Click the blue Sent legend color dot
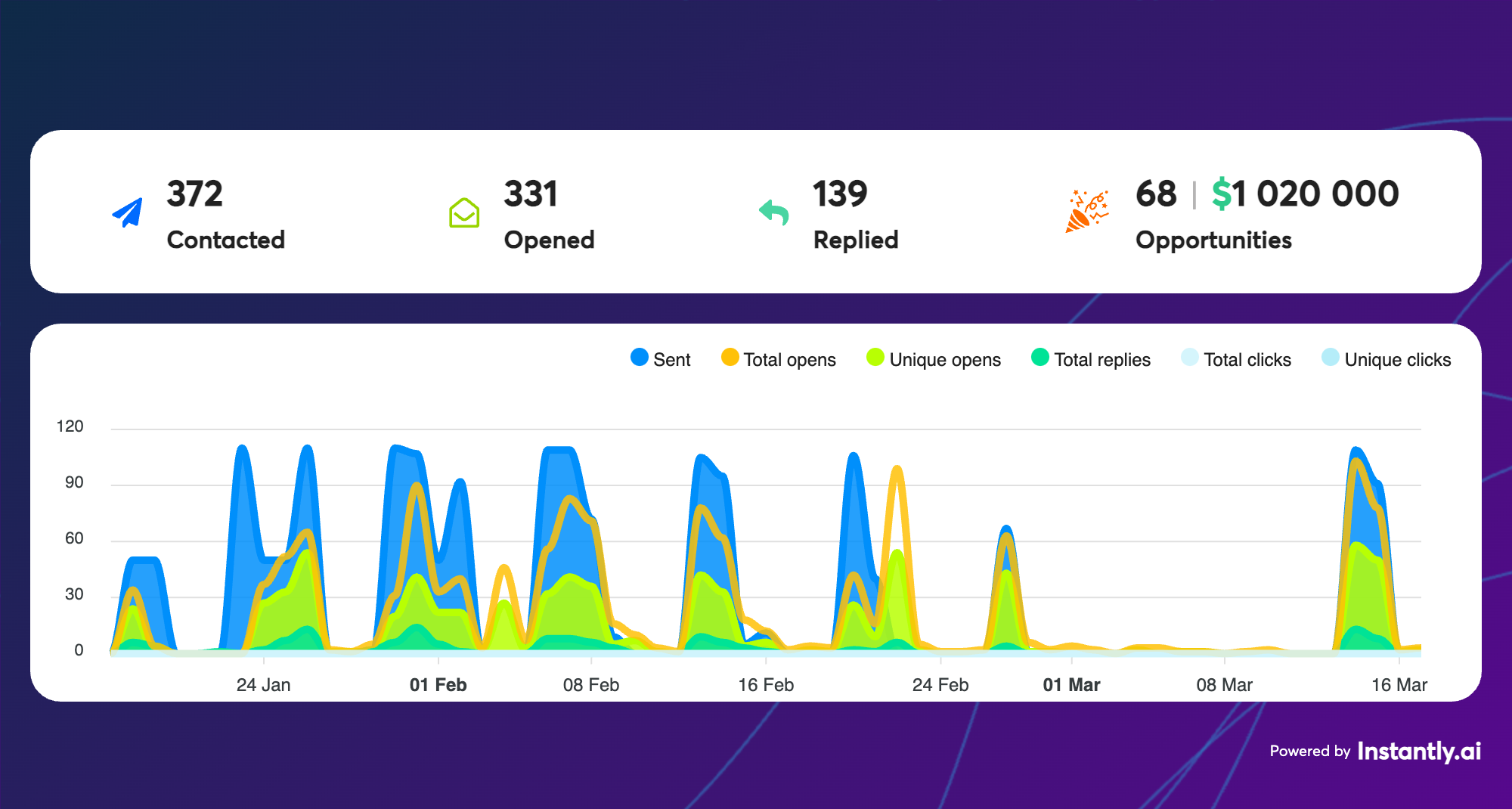This screenshot has height=809, width=1512. [640, 358]
